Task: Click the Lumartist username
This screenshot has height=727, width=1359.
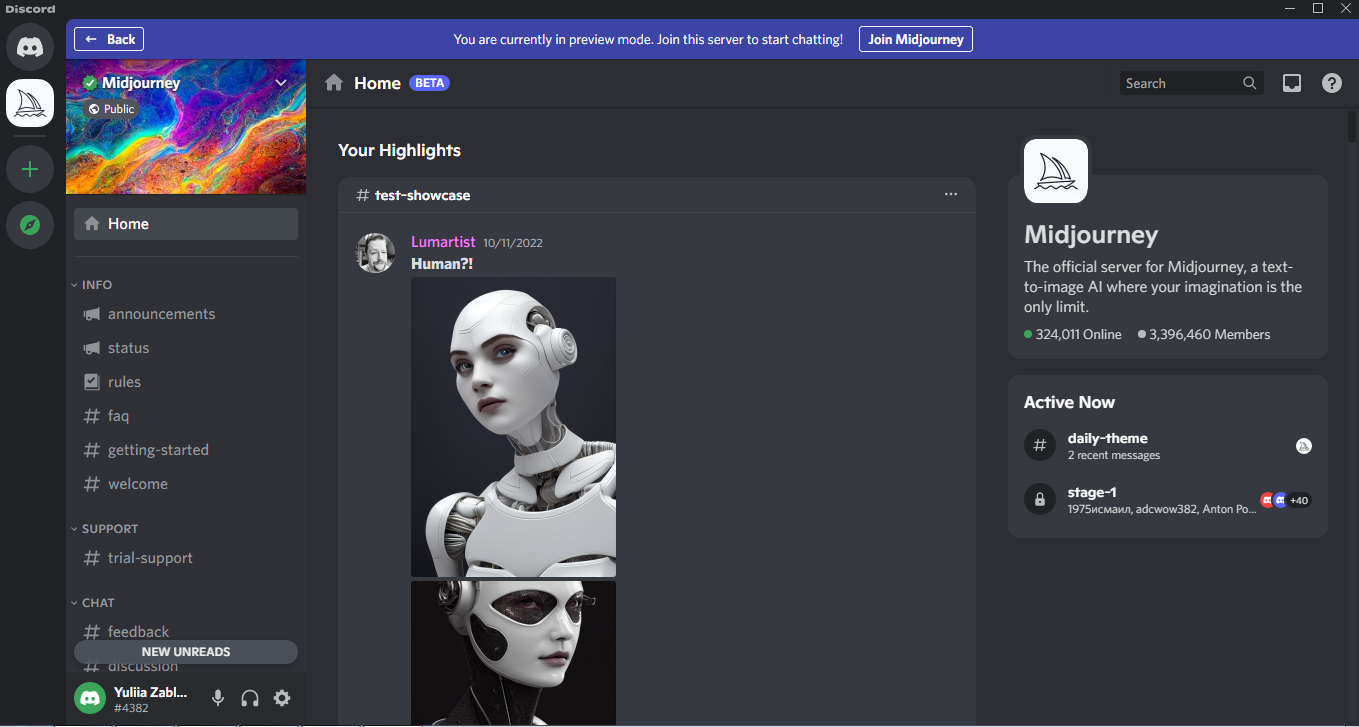Action: [x=443, y=242]
